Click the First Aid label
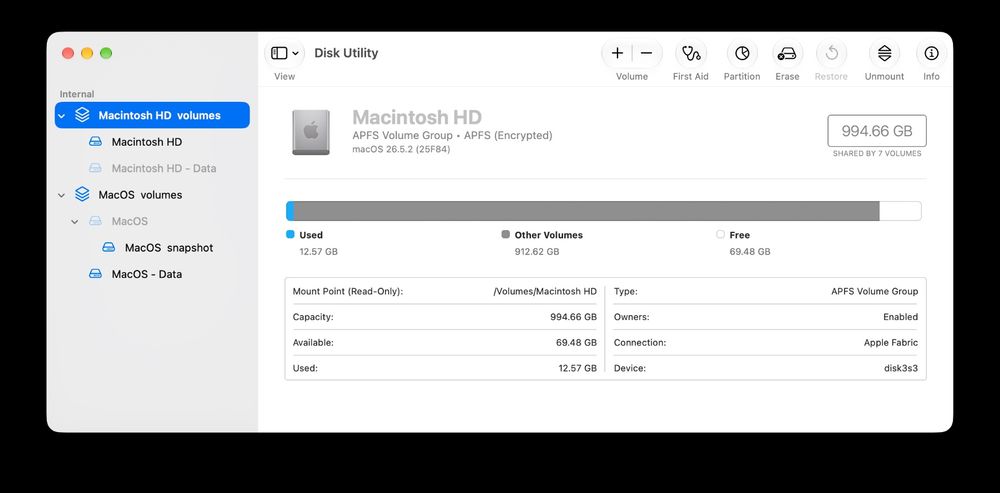 (x=691, y=77)
